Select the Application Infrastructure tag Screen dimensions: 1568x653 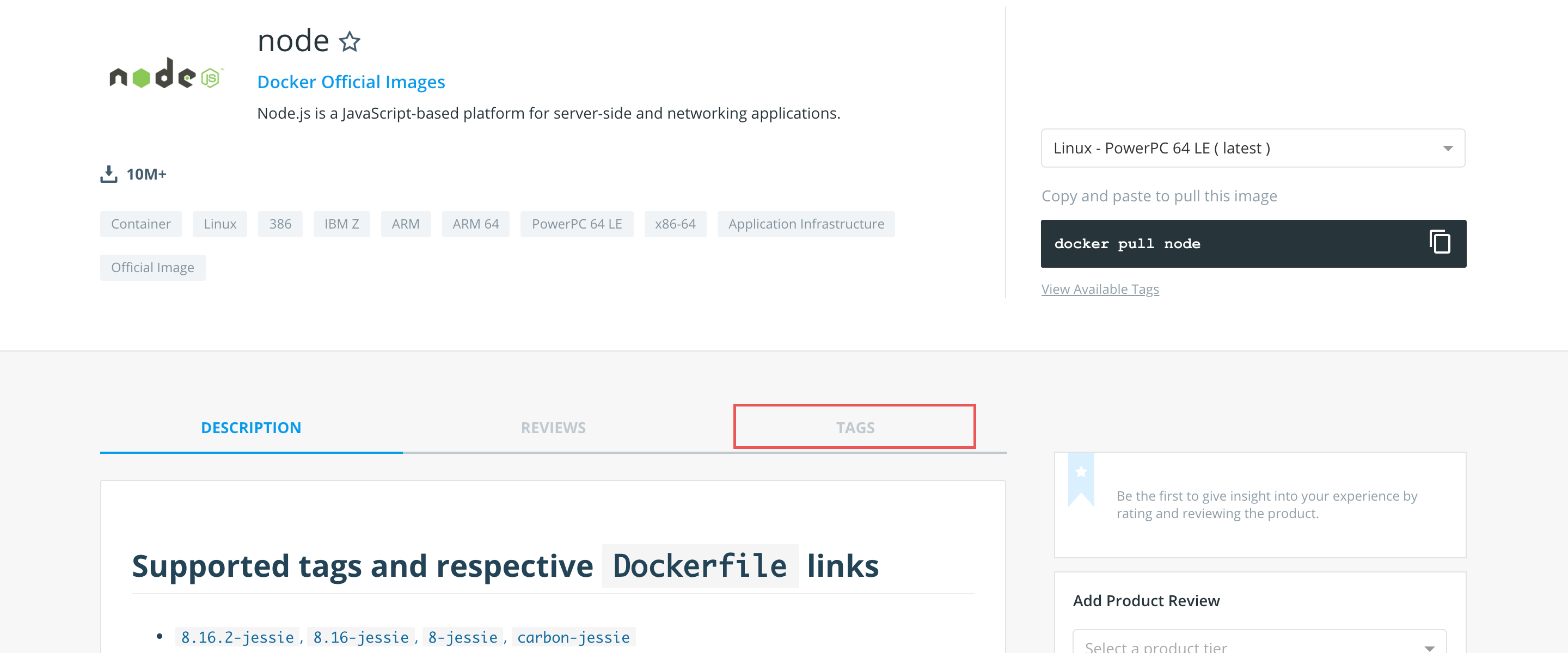[805, 224]
